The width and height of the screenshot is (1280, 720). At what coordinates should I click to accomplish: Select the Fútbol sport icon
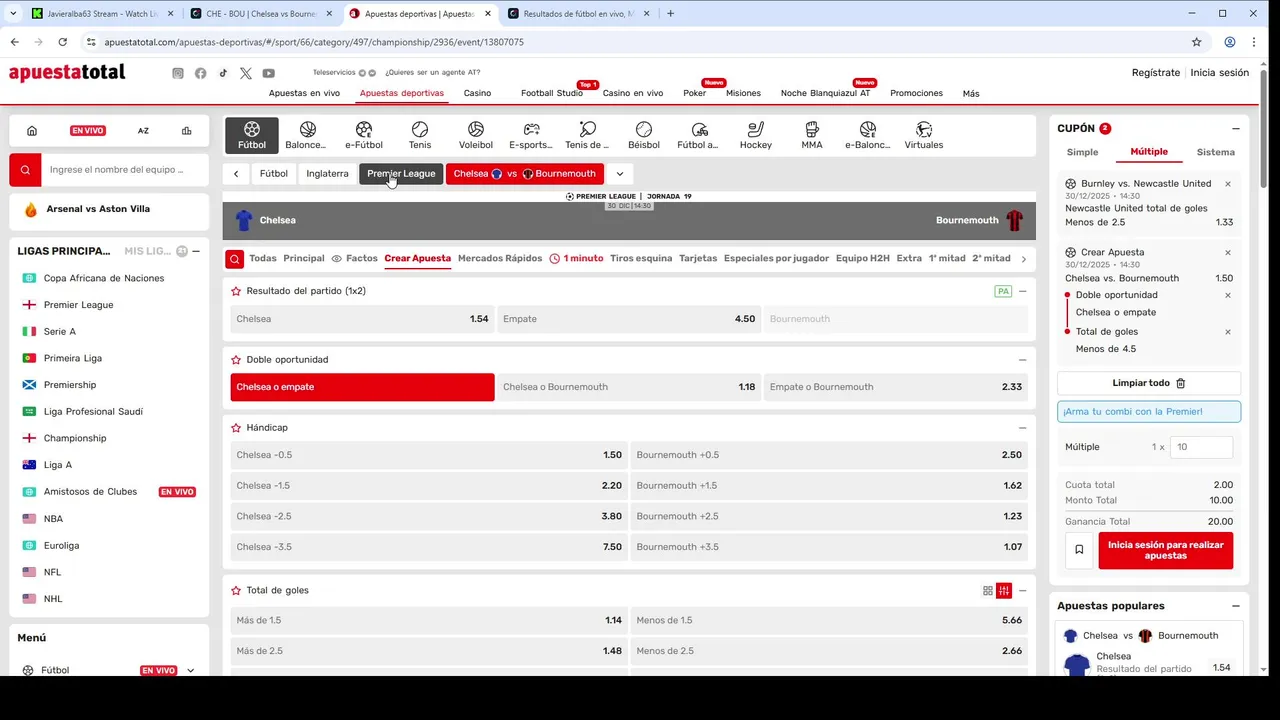coord(252,135)
